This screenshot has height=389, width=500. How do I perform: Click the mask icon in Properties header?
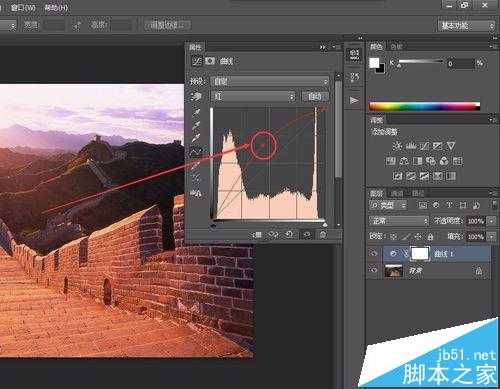pos(210,61)
